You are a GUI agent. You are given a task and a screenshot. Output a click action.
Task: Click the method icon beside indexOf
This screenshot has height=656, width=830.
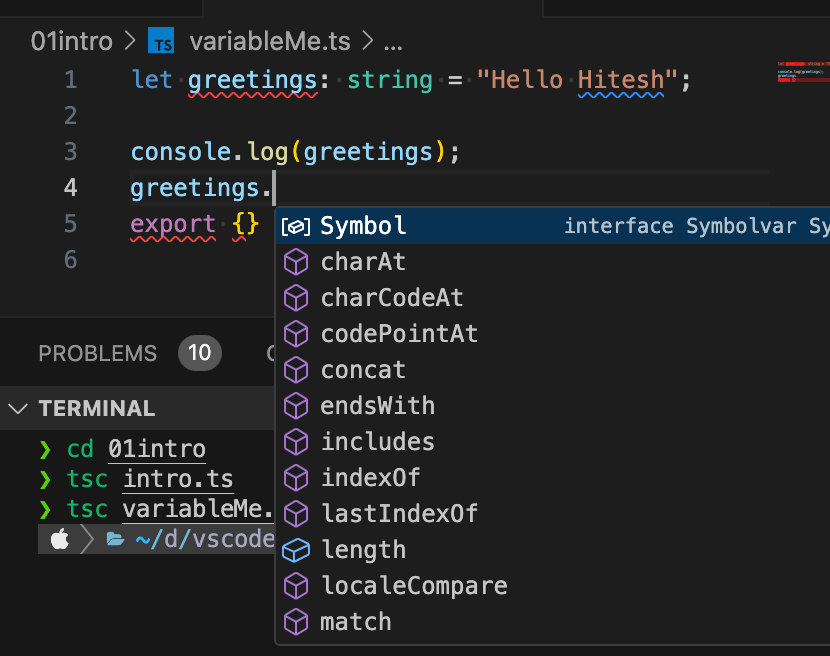click(x=296, y=479)
